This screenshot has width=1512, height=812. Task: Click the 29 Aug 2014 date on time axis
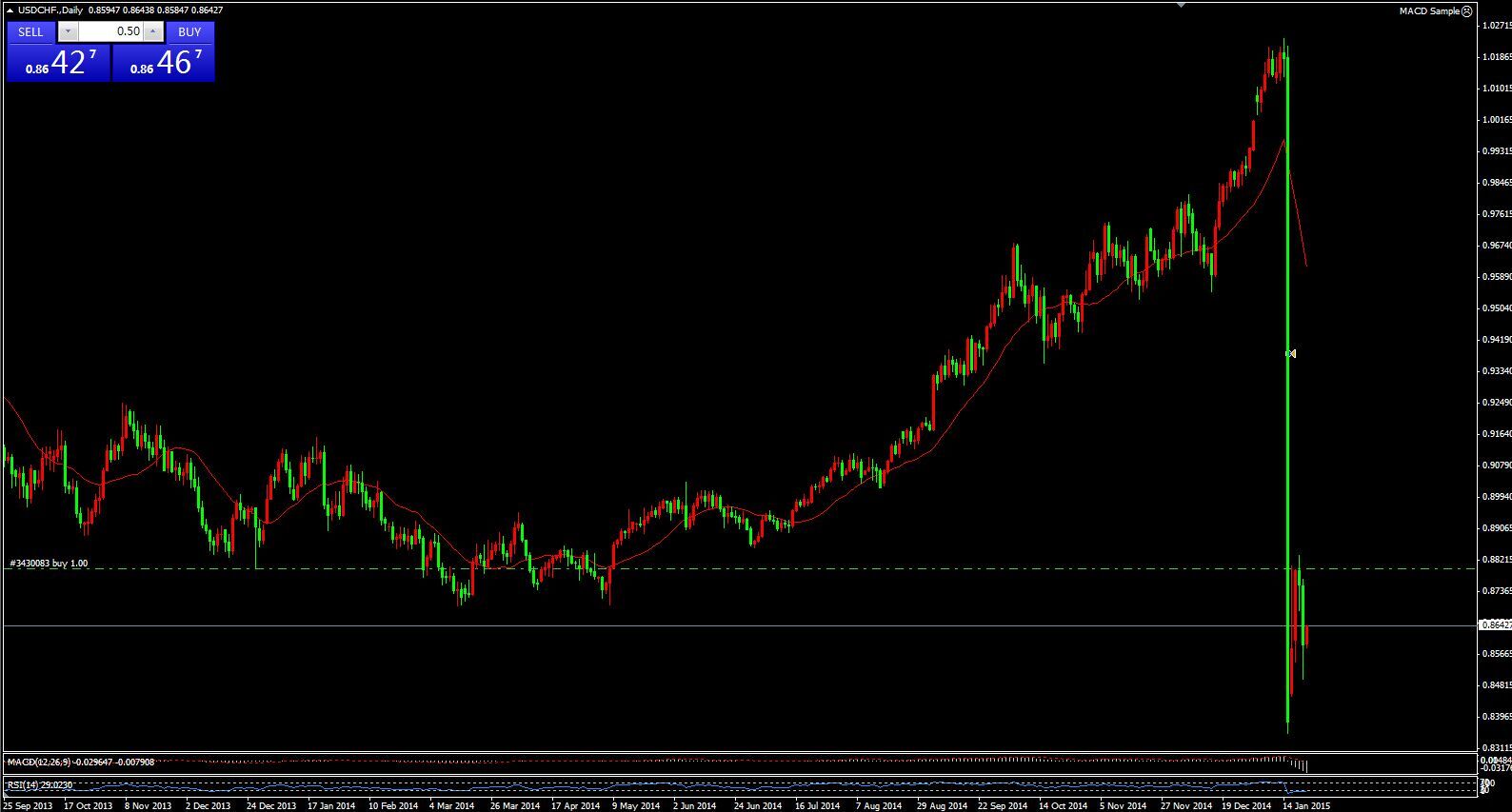point(942,805)
